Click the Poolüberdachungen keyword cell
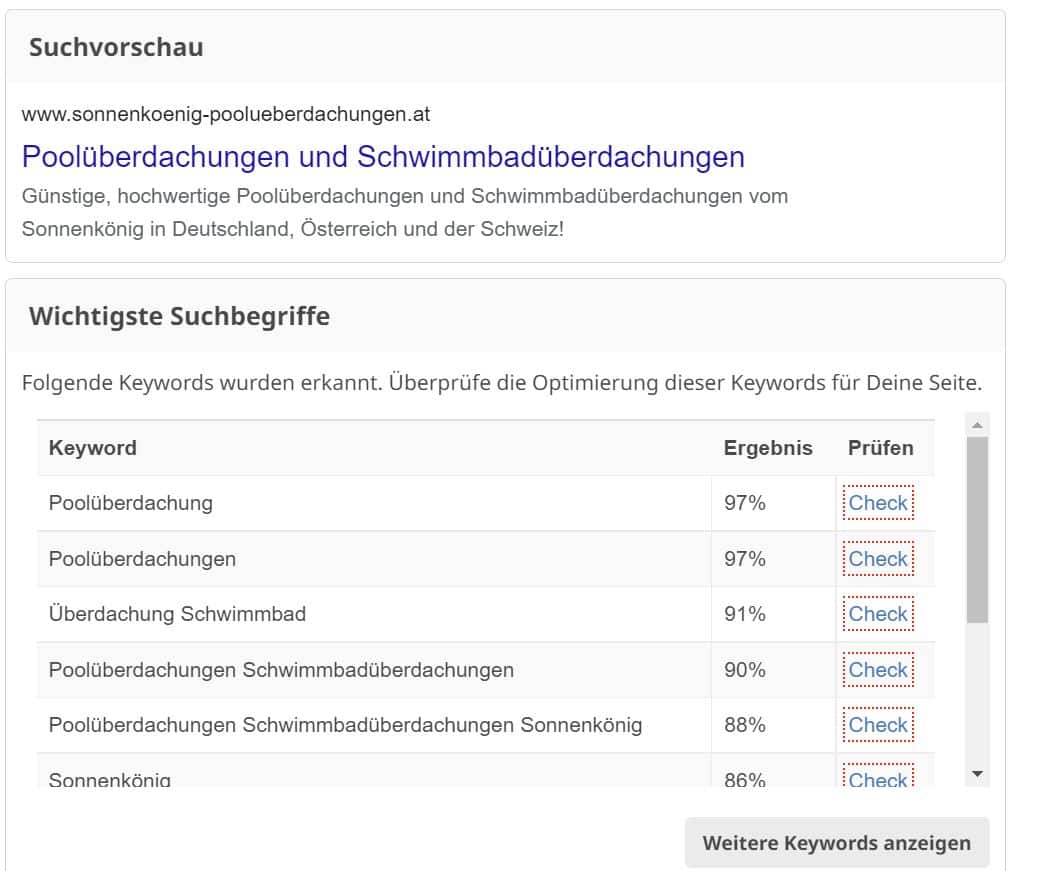Image resolution: width=1037 pixels, height=871 pixels. pos(374,559)
